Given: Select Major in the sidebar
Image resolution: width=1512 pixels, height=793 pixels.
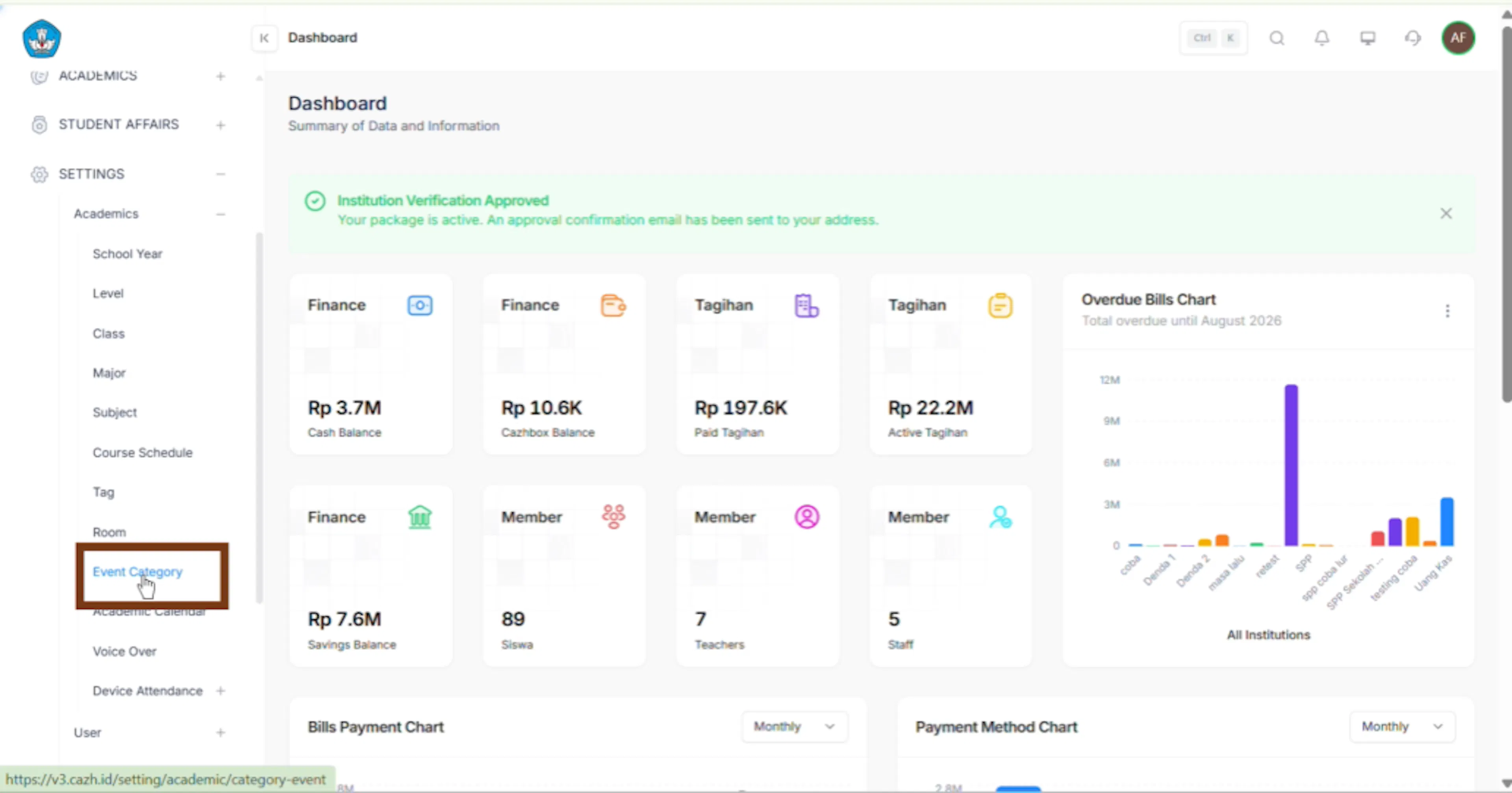Looking at the screenshot, I should pos(109,373).
